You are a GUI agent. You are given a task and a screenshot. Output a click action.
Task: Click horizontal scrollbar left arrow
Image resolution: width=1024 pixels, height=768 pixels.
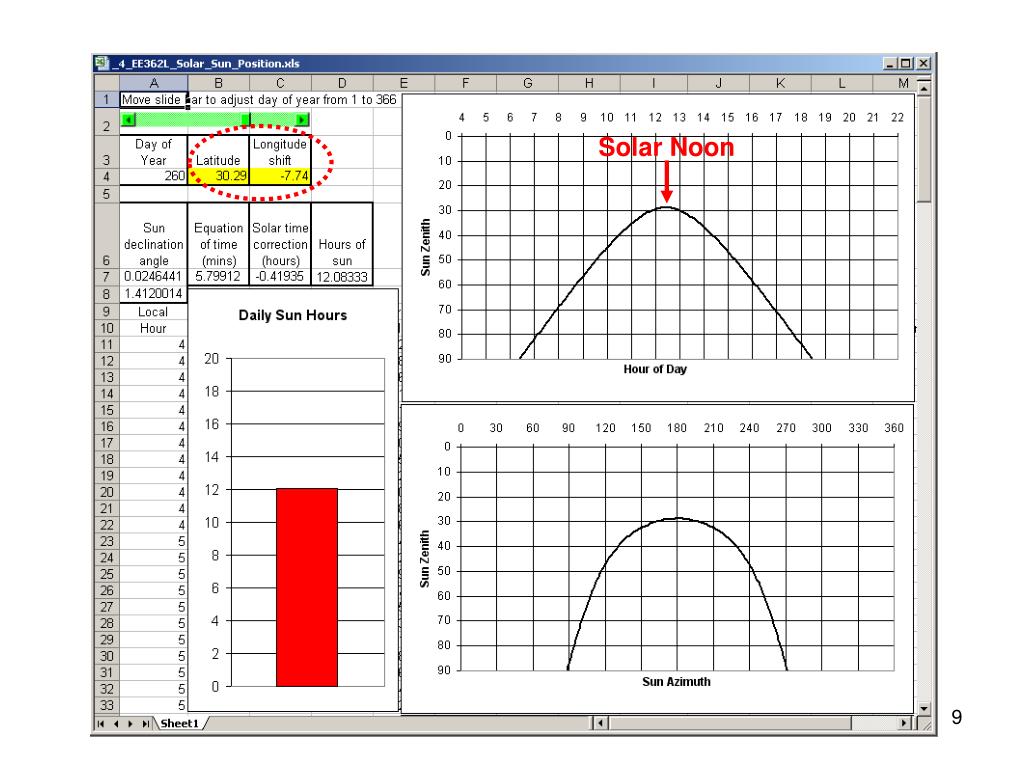[x=600, y=723]
